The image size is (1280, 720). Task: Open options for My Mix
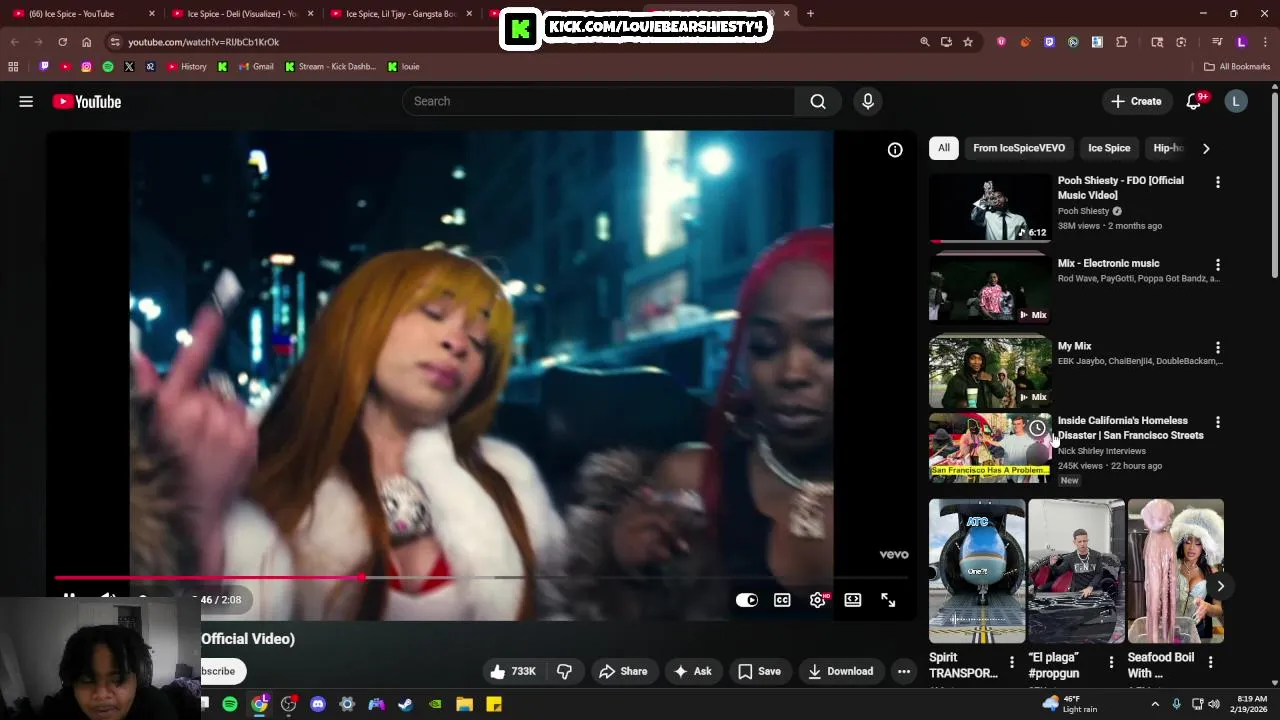[1218, 347]
